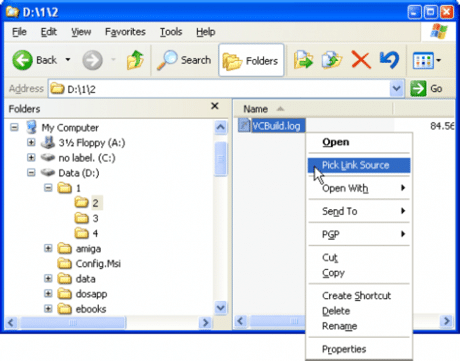Select folder 4 in the tree
Viewport: 460px width, 361px height.
pos(95,233)
